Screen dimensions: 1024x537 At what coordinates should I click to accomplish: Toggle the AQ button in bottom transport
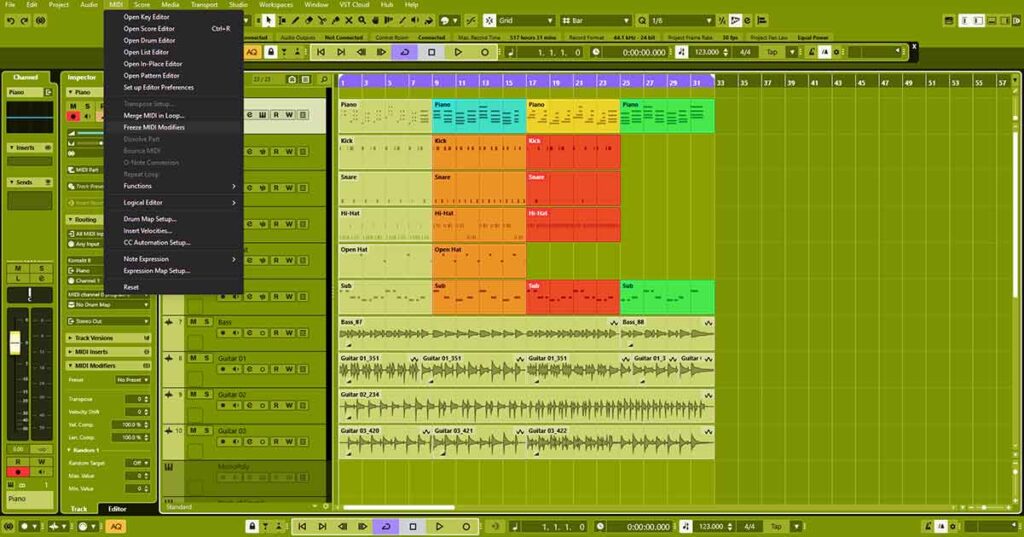point(116,527)
